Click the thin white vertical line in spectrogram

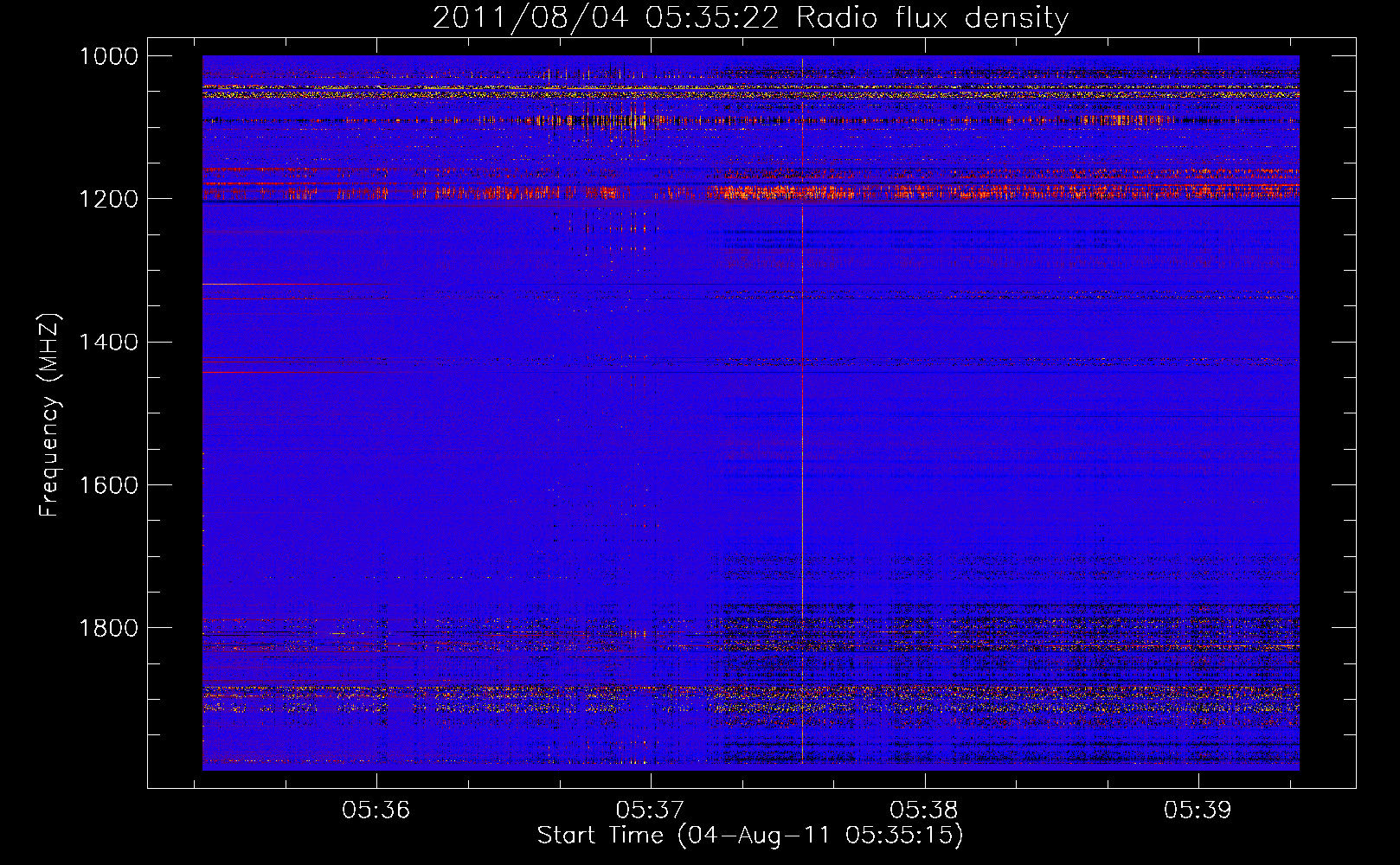coord(802,410)
